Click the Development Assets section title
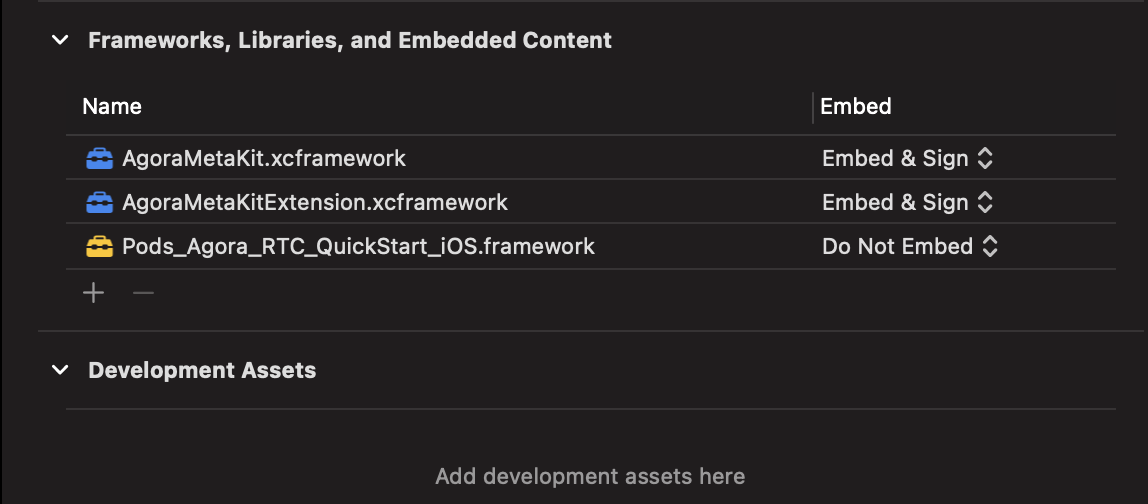Image resolution: width=1148 pixels, height=504 pixels. coord(202,370)
